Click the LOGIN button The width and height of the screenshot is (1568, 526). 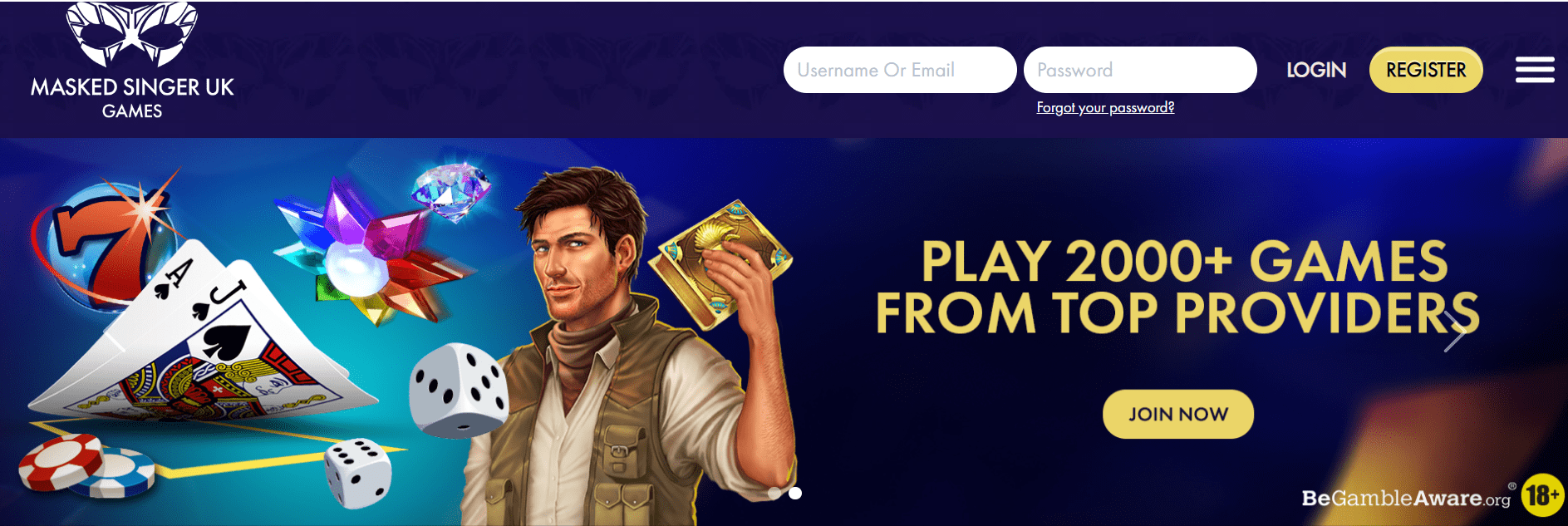[1316, 70]
